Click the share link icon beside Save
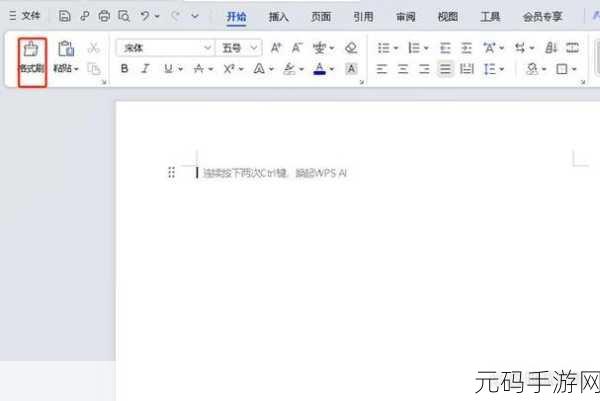The width and height of the screenshot is (600, 401). point(84,16)
